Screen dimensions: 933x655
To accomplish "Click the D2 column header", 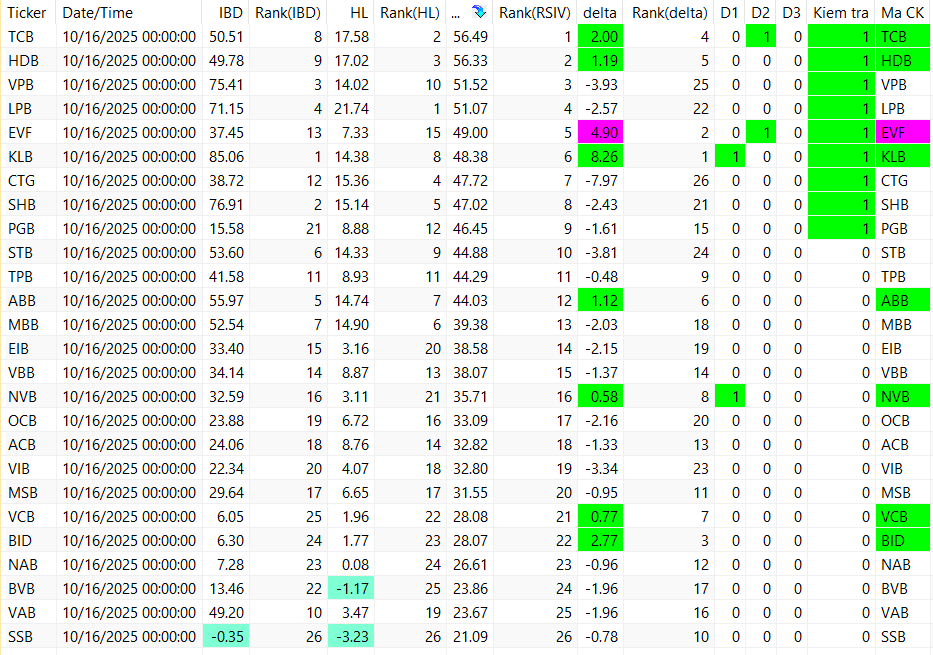I will point(760,12).
